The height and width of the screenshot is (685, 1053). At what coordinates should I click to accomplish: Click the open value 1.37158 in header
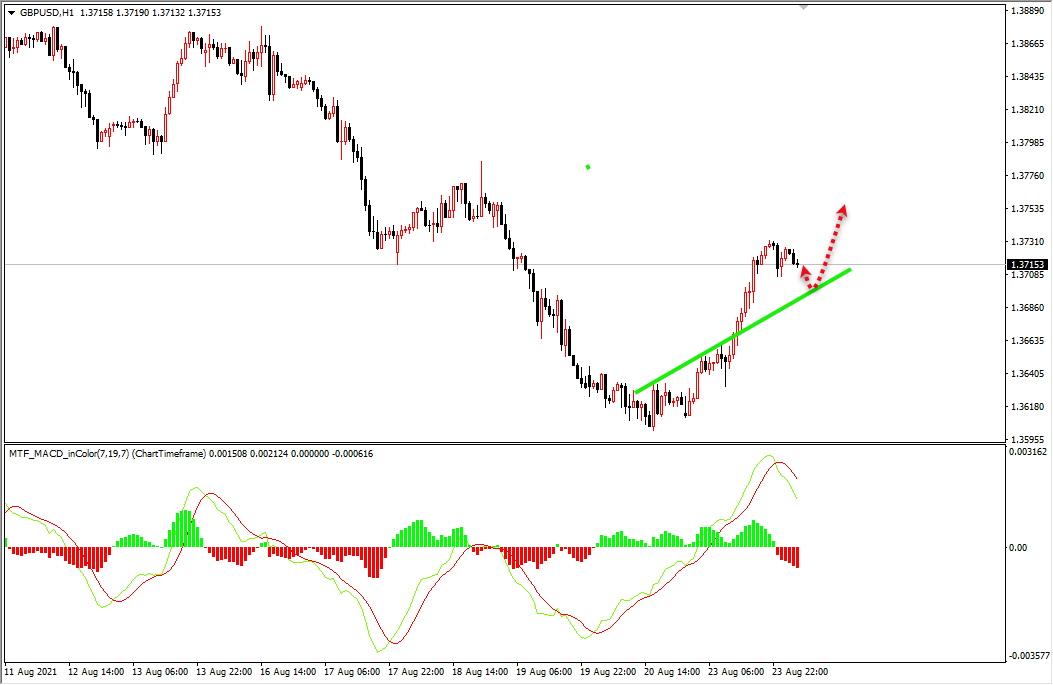click(x=96, y=13)
